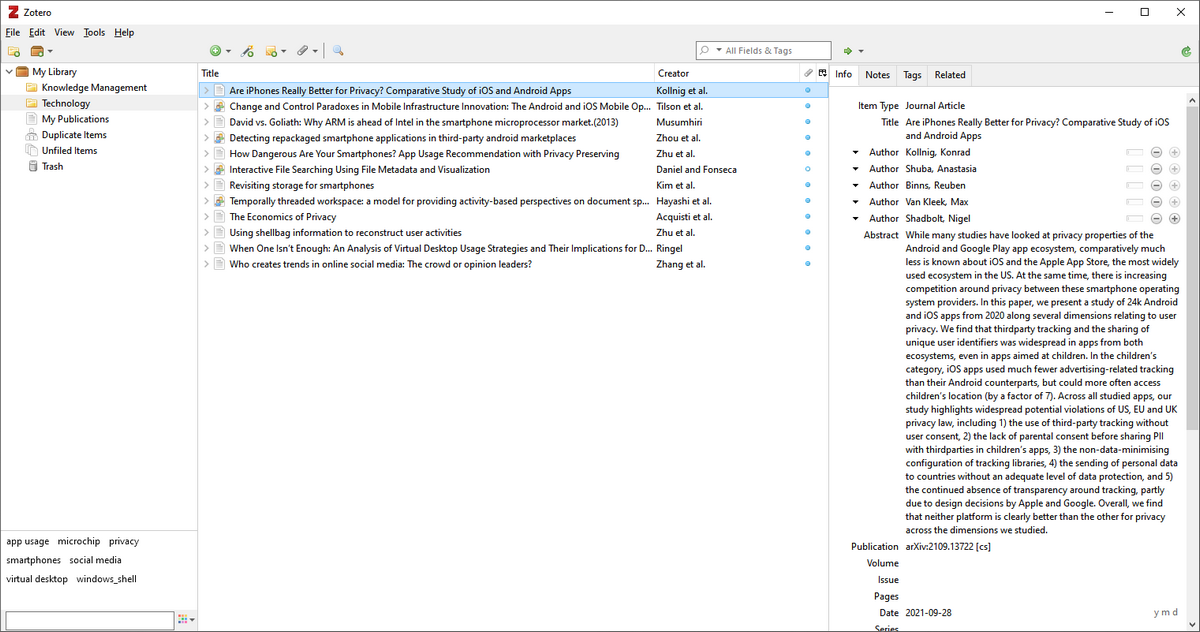The image size is (1200, 632).
Task: Filter by the 'social media' tag
Action: coord(95,560)
